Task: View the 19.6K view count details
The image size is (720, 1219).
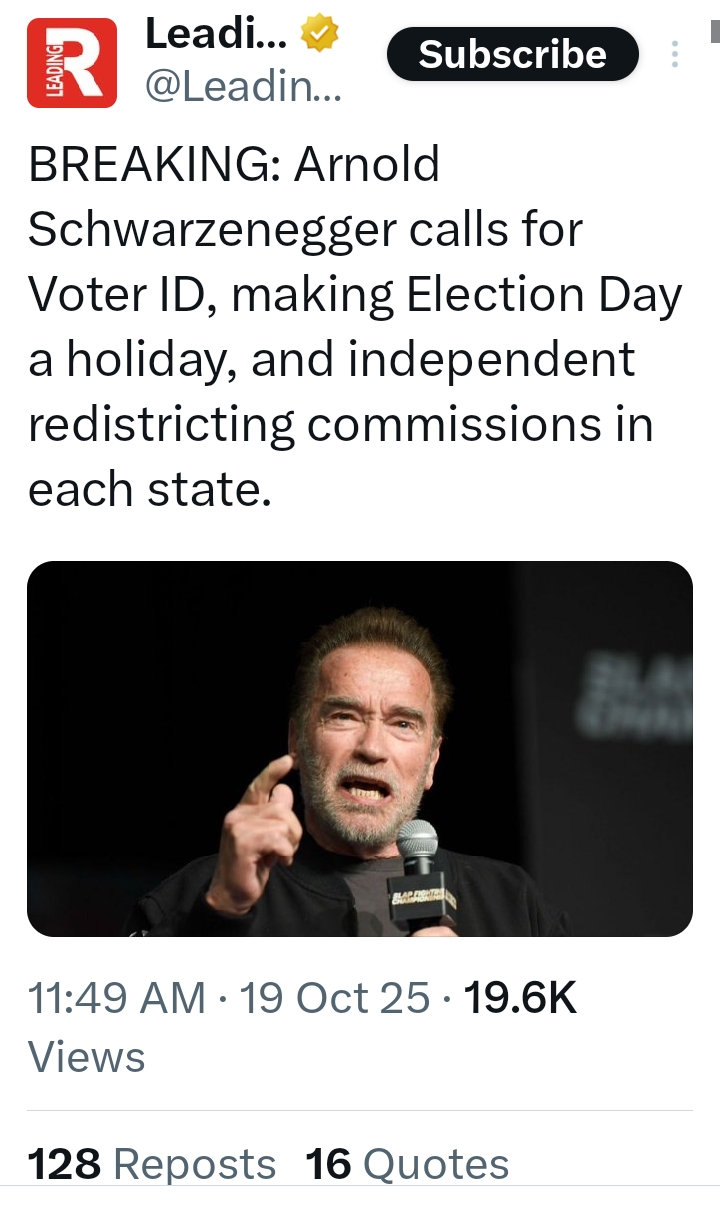Action: coord(521,998)
